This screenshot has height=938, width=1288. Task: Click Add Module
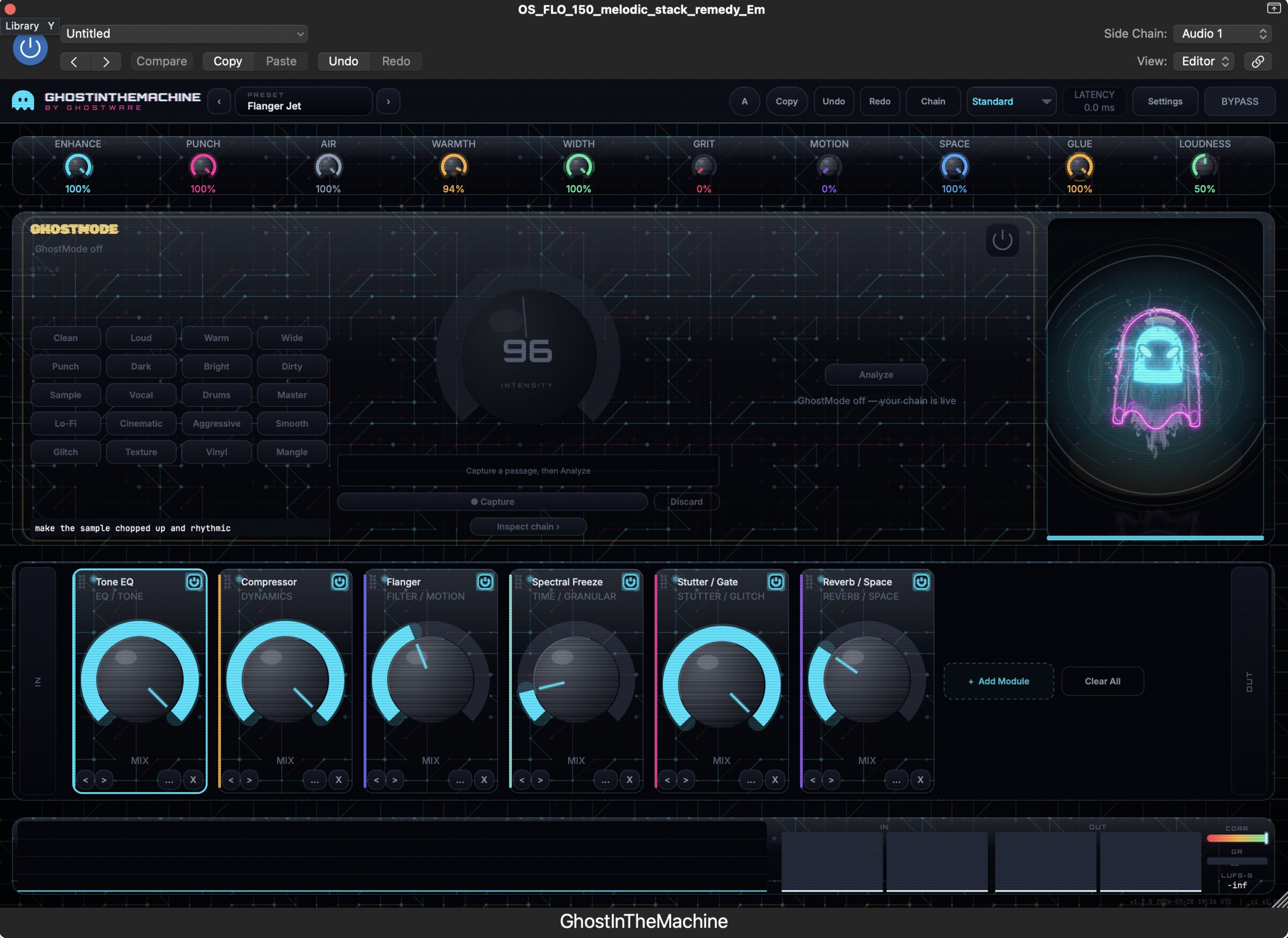(x=998, y=681)
